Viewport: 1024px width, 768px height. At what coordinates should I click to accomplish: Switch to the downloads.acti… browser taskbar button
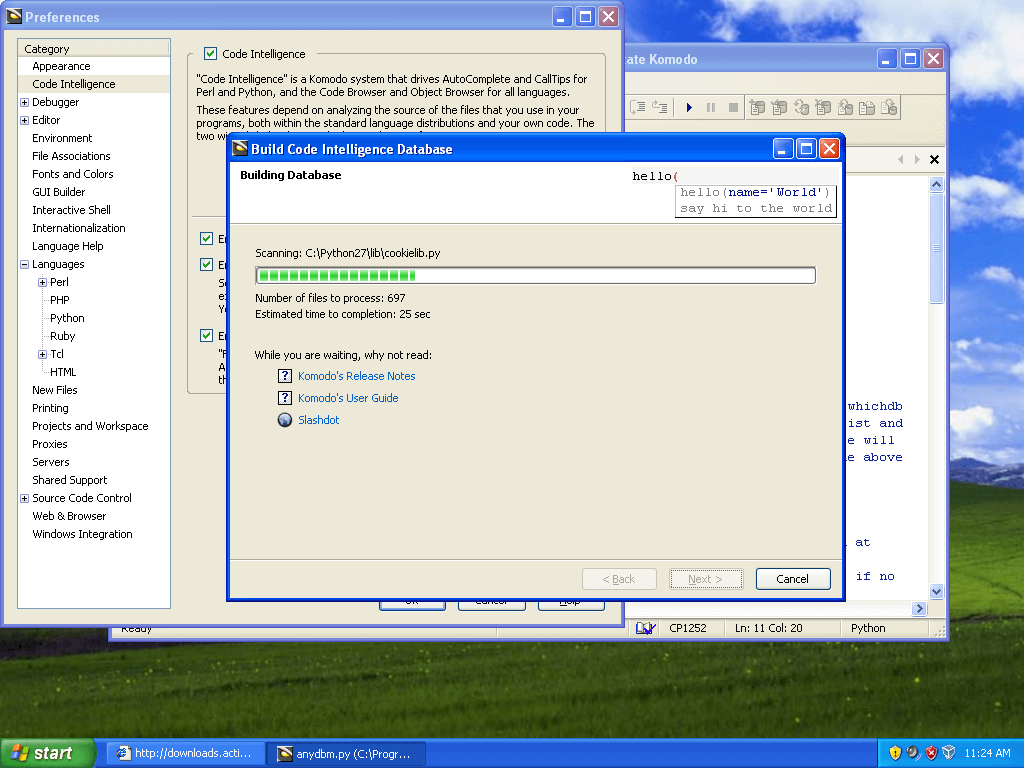(185, 753)
